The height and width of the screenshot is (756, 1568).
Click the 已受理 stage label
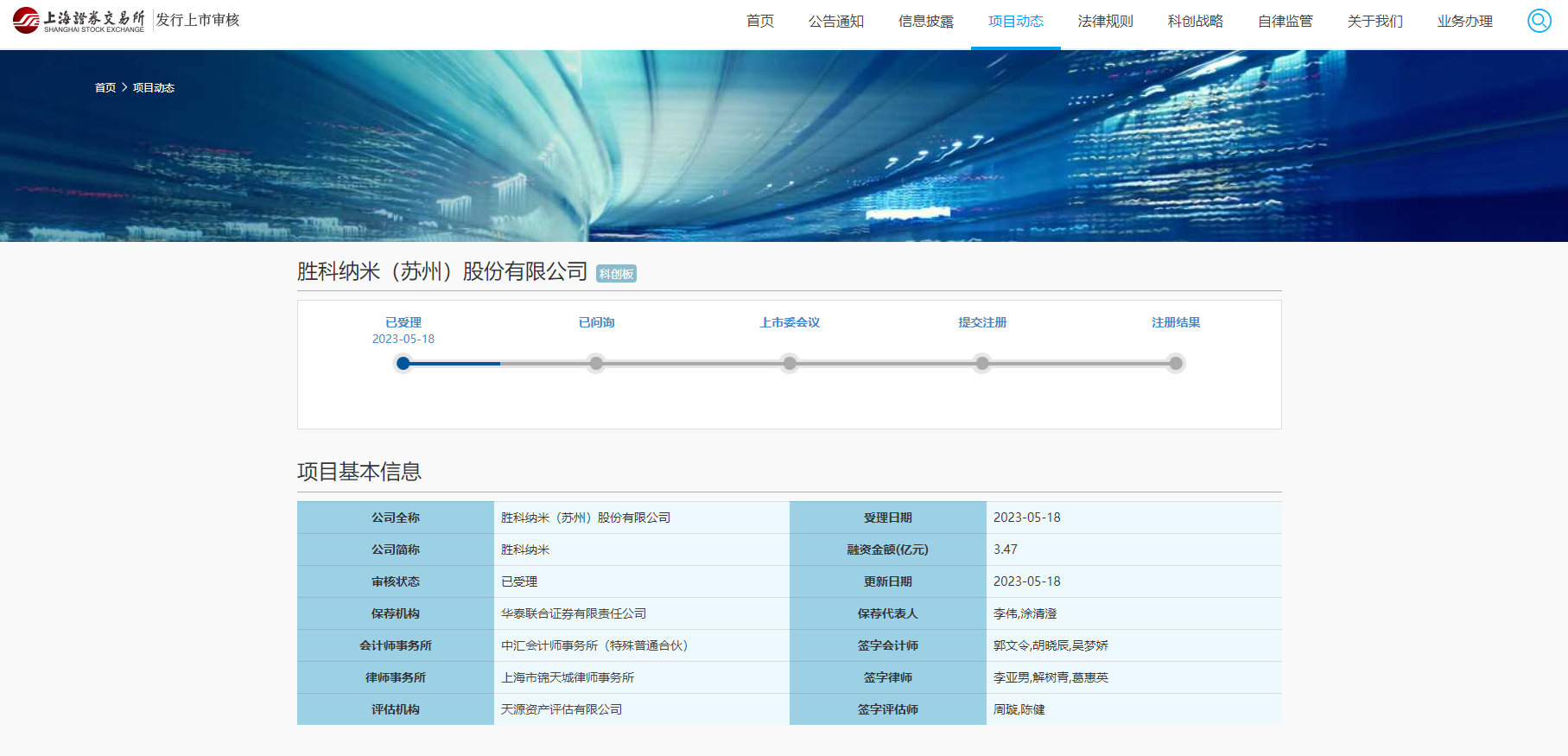point(403,322)
